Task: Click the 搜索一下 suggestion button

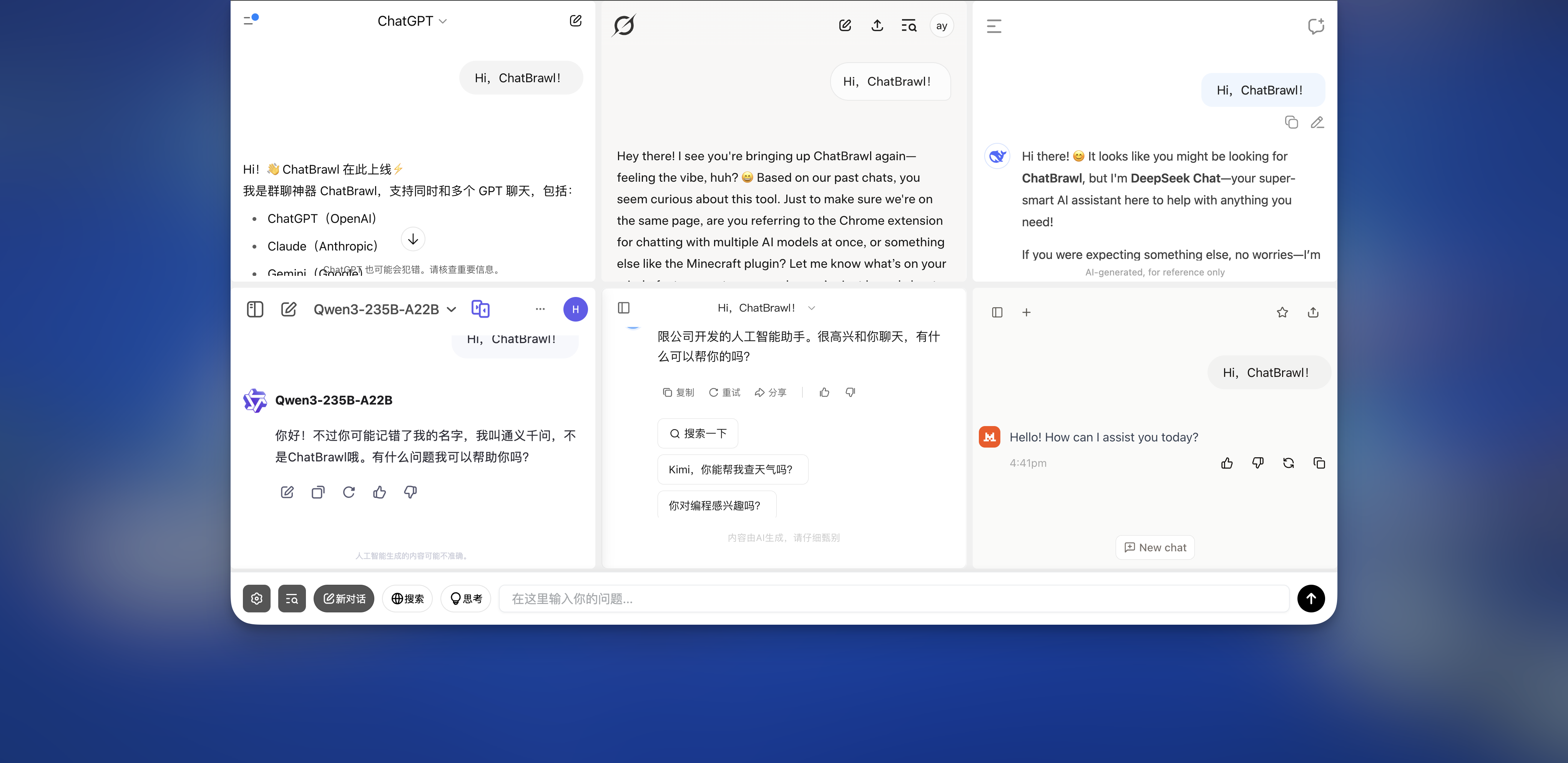Action: (698, 433)
